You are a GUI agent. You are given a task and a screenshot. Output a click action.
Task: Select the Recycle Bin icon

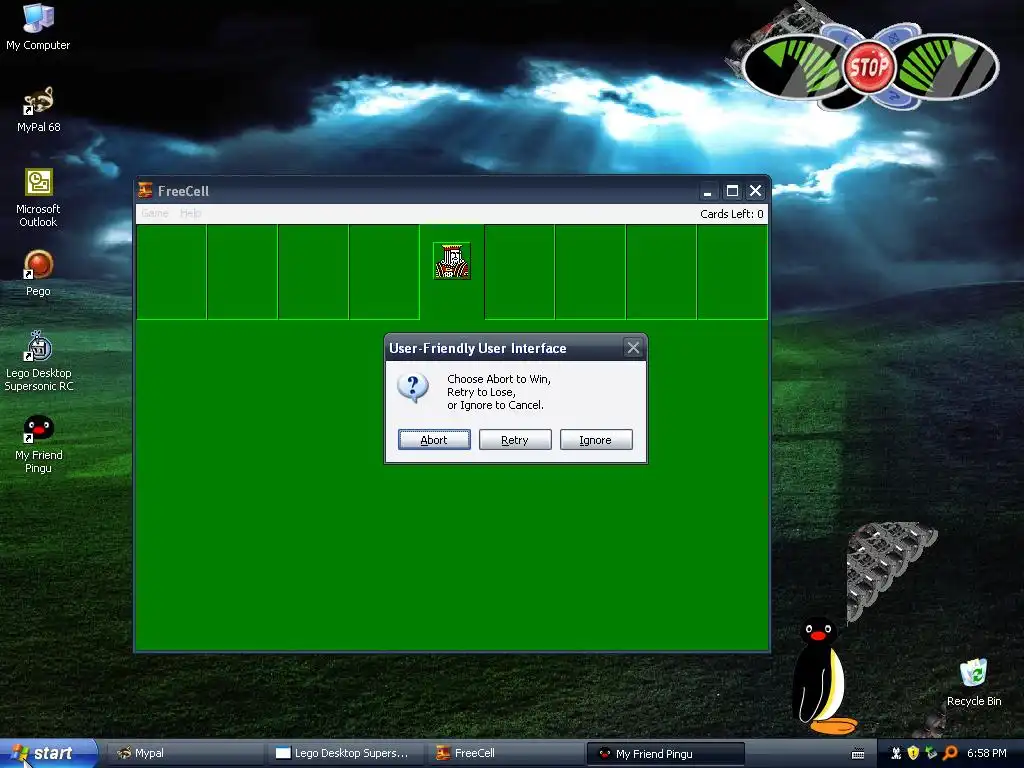pos(974,682)
